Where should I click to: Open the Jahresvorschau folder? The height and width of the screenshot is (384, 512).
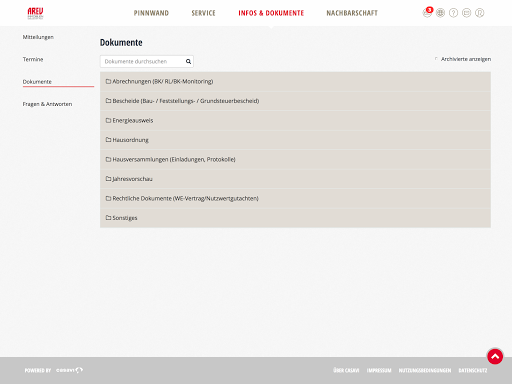[x=295, y=179]
